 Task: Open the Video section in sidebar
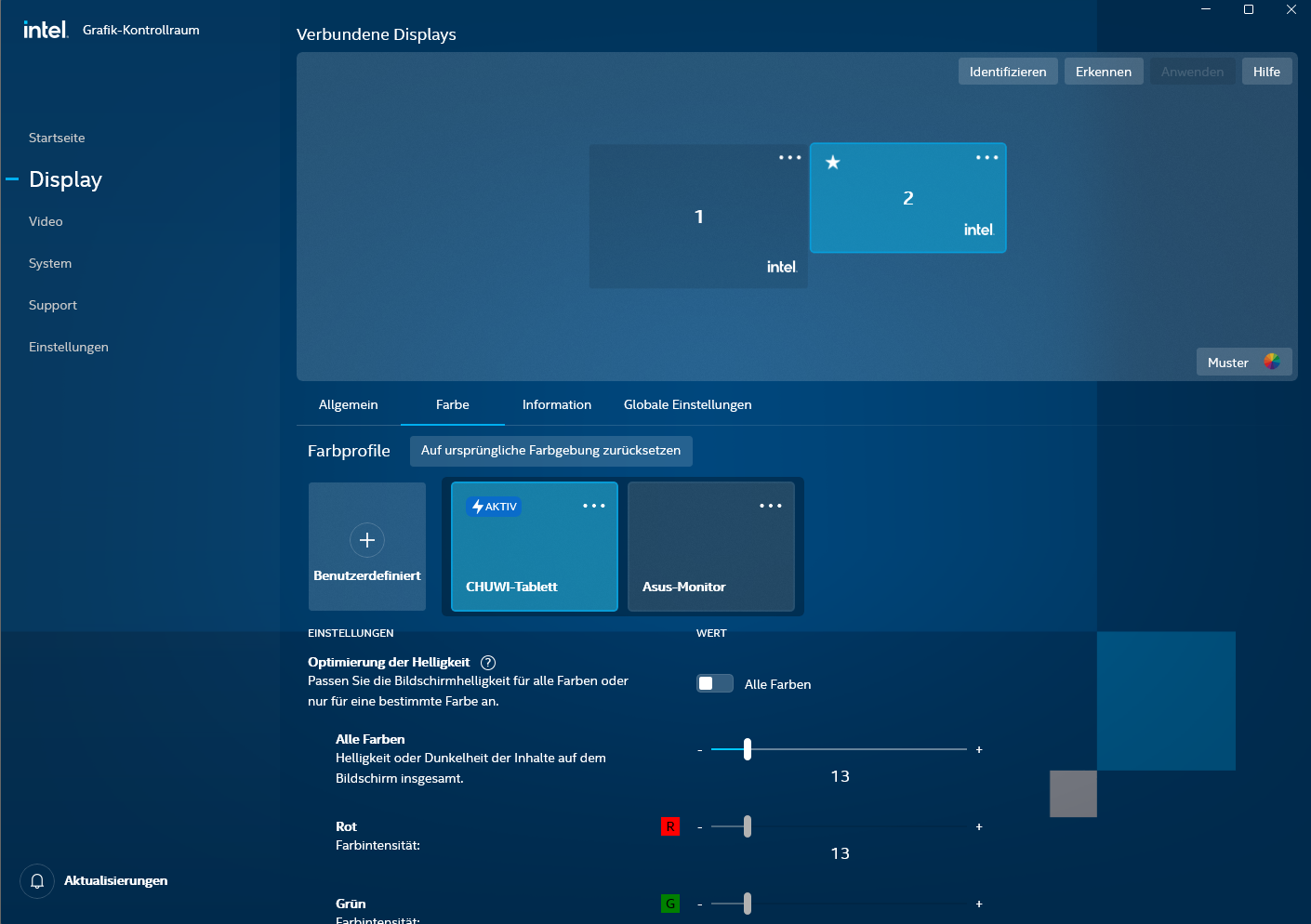tap(46, 221)
